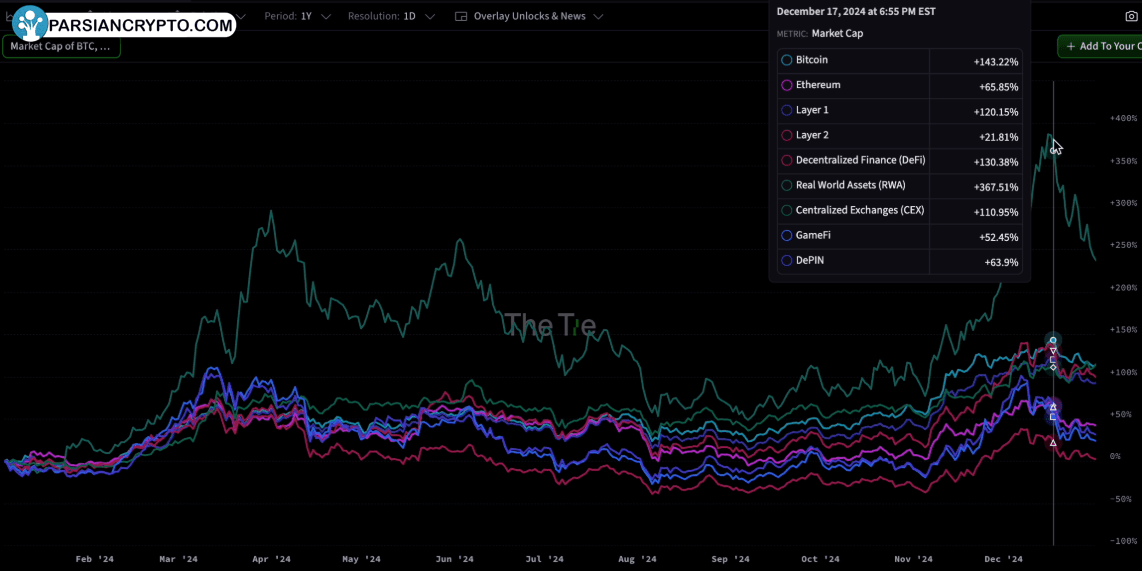The height and width of the screenshot is (571, 1142).
Task: Click the Market Cap metric text in tooltip
Action: (838, 34)
